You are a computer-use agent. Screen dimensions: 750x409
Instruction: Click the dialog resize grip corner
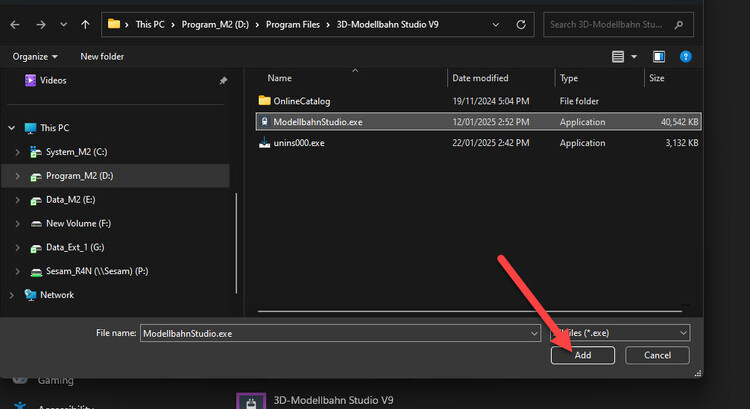coord(698,373)
